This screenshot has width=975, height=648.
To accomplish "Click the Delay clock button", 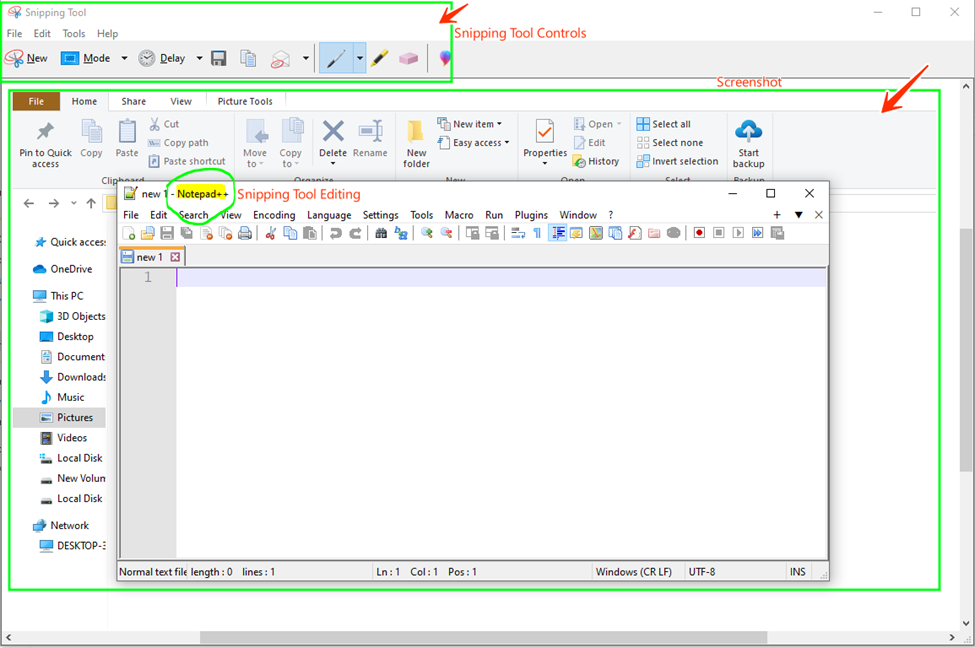I will tap(162, 58).
